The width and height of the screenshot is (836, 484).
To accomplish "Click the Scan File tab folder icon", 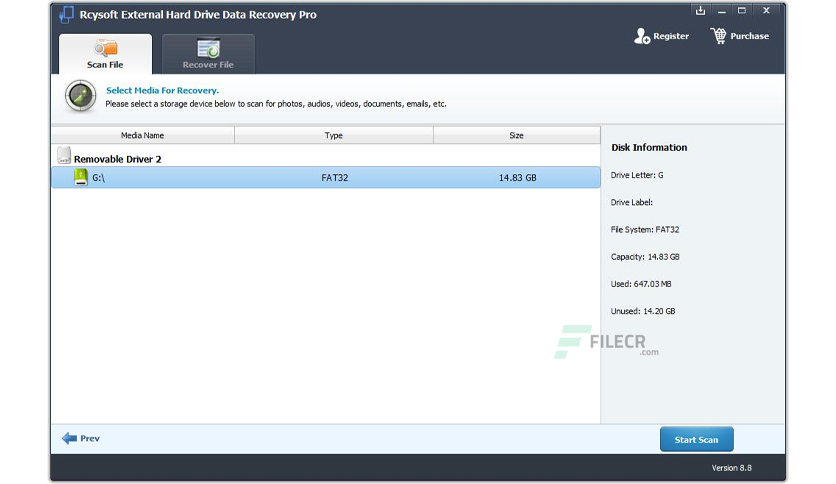I will [106, 48].
